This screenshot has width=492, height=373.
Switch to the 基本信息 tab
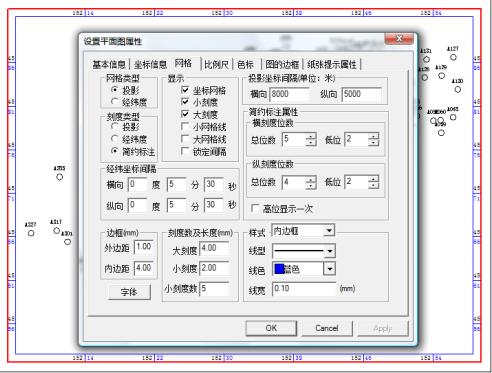click(x=109, y=64)
